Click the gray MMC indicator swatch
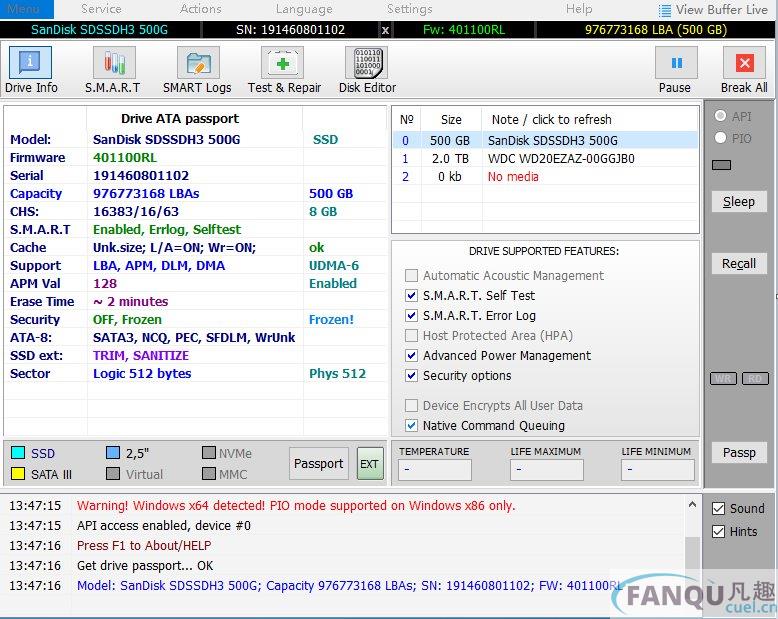 pyautogui.click(x=209, y=474)
